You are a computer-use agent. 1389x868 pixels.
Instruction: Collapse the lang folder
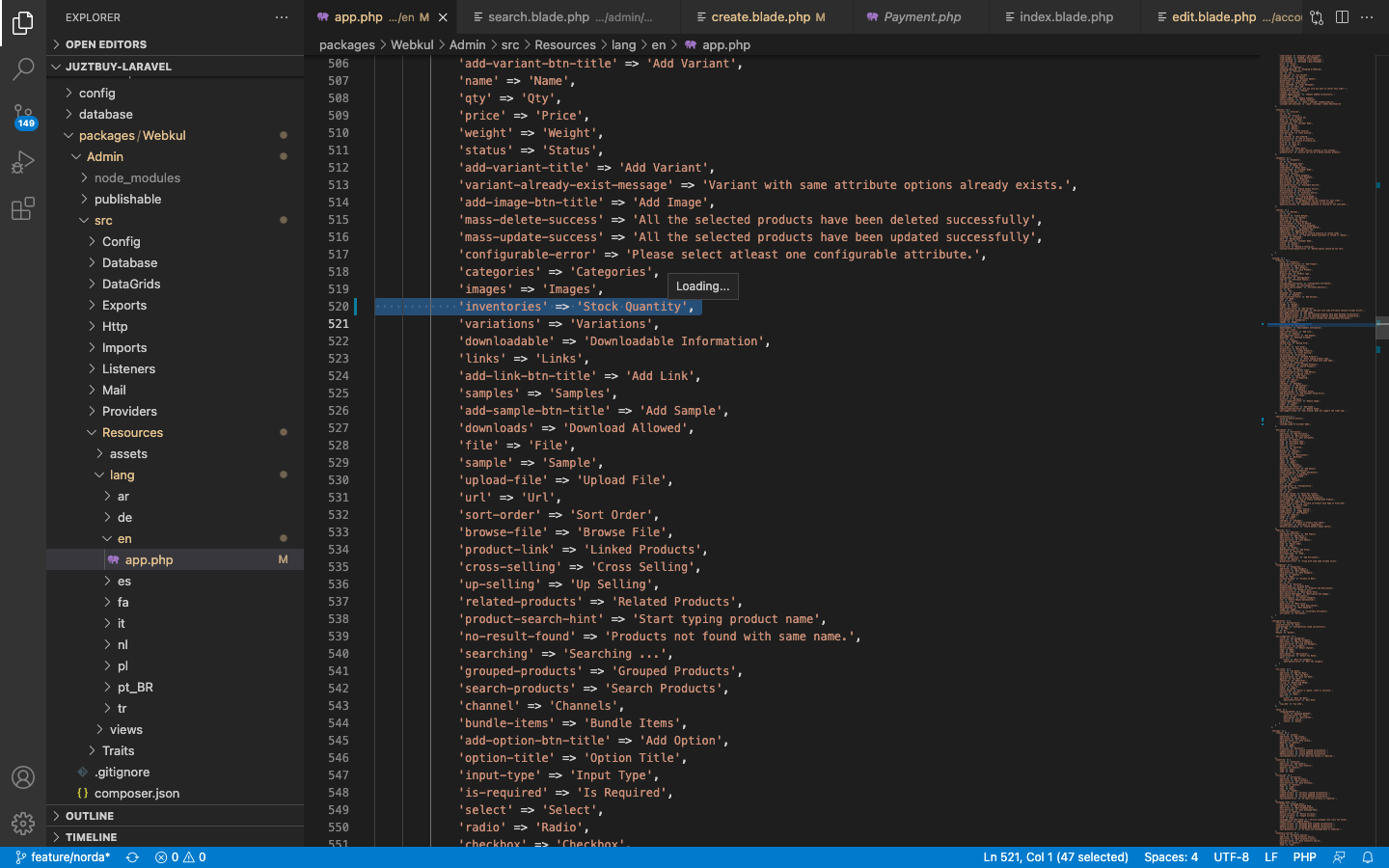(x=175, y=475)
